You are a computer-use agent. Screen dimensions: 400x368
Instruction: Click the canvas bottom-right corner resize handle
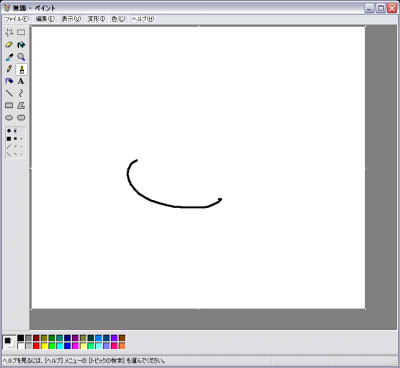click(x=365, y=309)
